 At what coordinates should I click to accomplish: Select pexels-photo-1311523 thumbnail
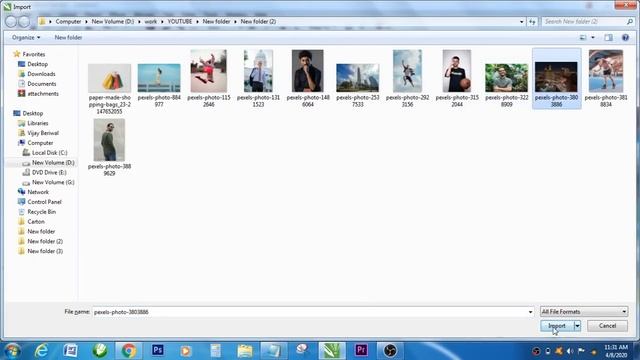coord(258,71)
